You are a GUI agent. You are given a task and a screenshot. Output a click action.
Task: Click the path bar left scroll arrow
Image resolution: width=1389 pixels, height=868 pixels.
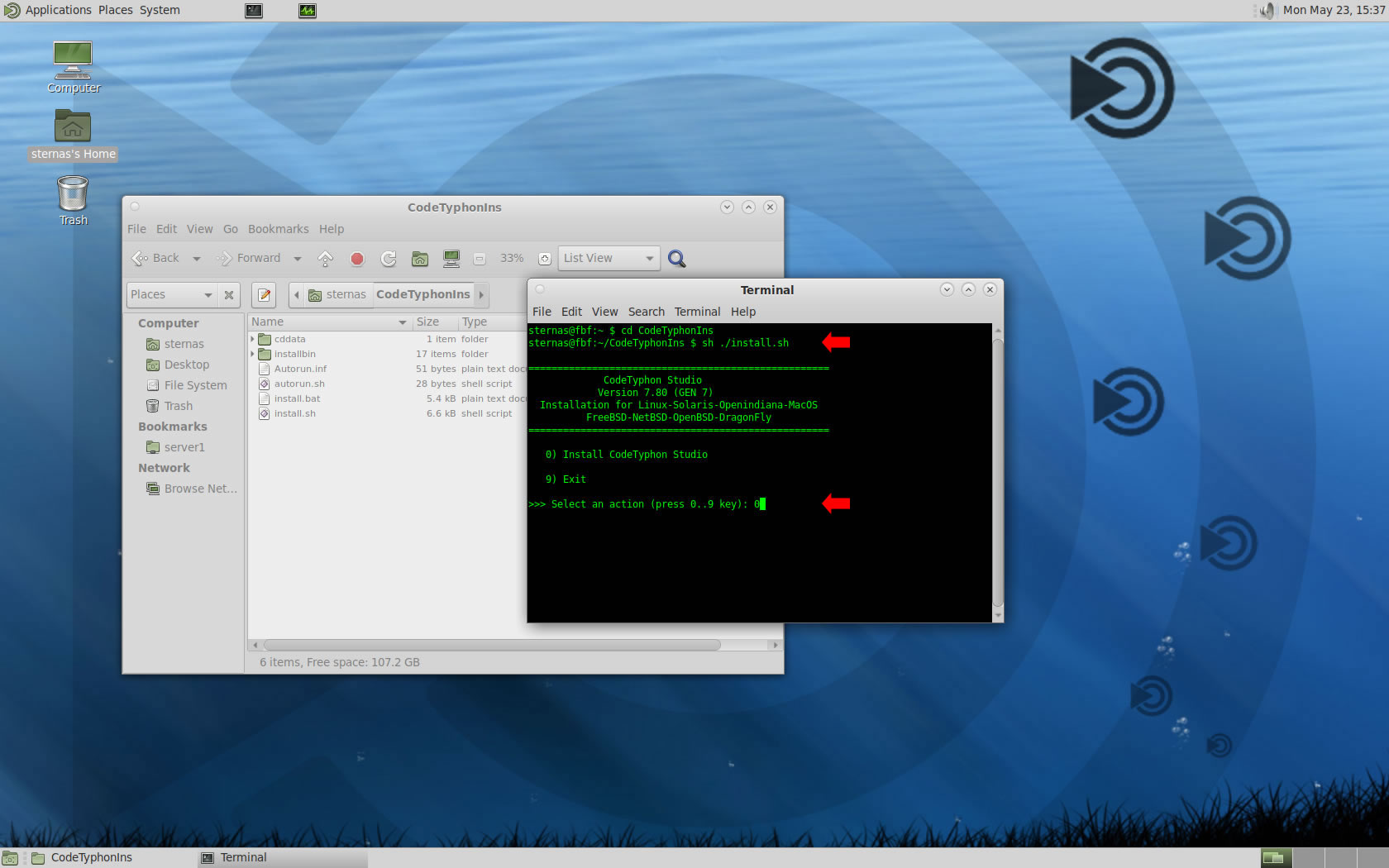297,294
